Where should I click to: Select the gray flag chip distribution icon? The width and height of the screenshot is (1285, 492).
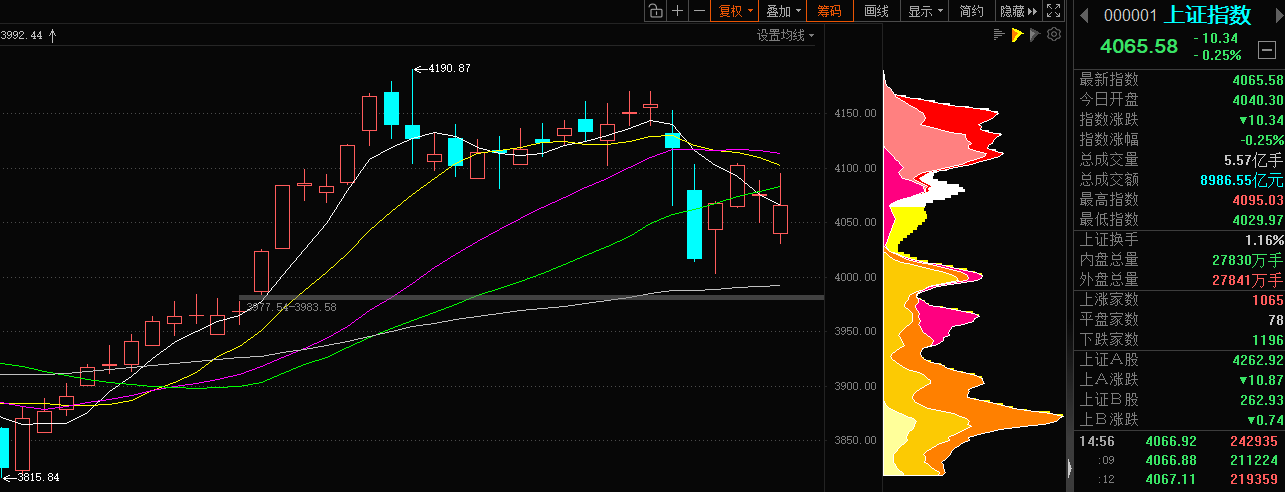pos(1035,35)
